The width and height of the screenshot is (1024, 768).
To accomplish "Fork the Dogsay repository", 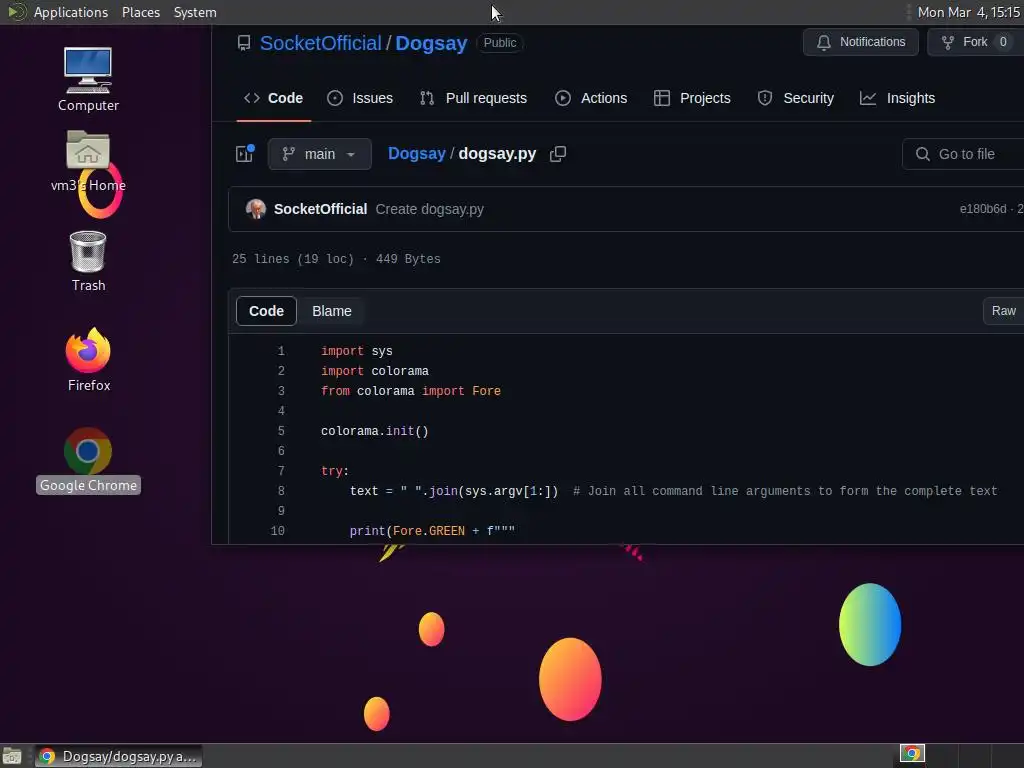I will (x=976, y=42).
